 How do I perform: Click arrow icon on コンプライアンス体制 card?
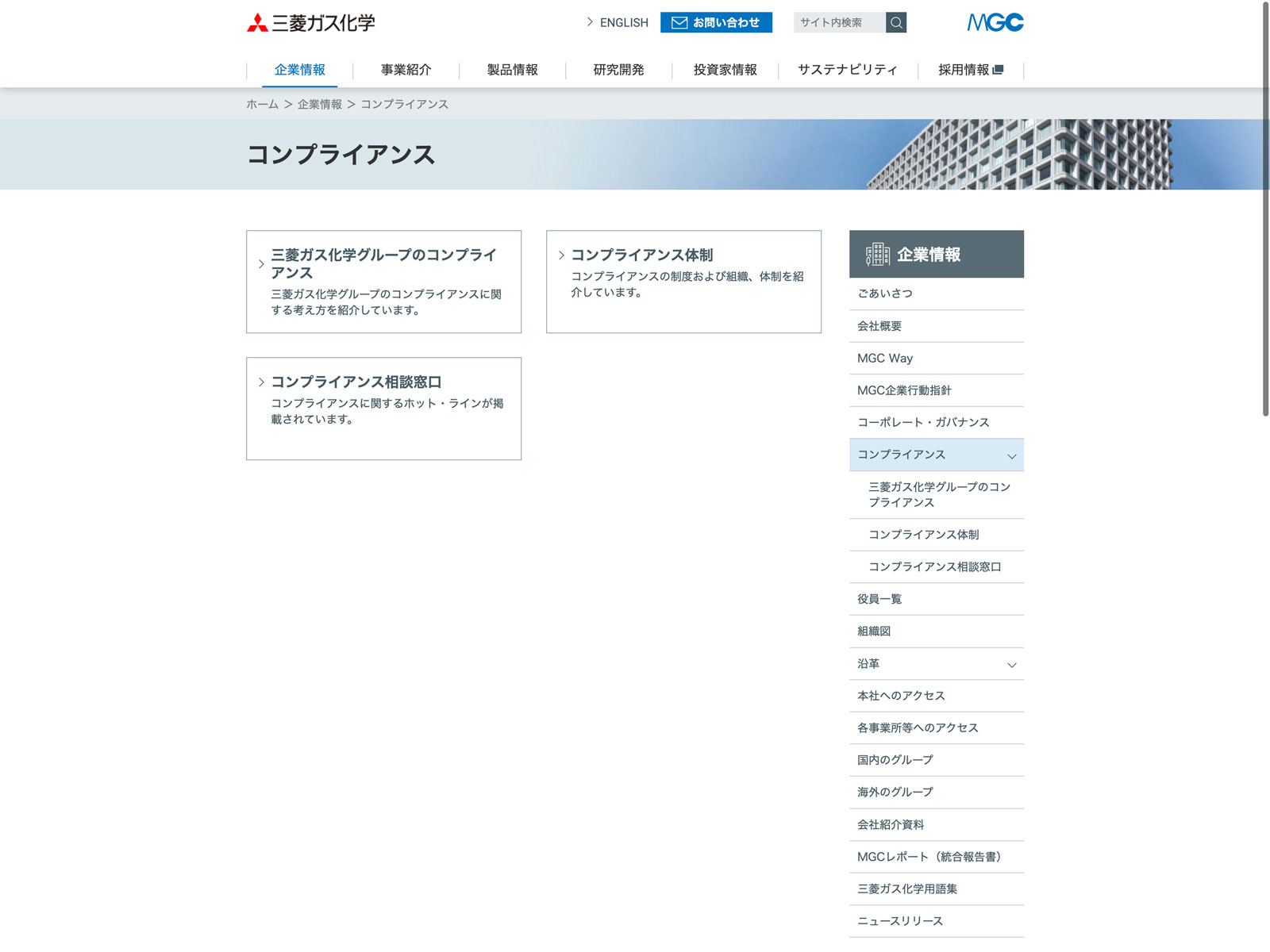561,255
